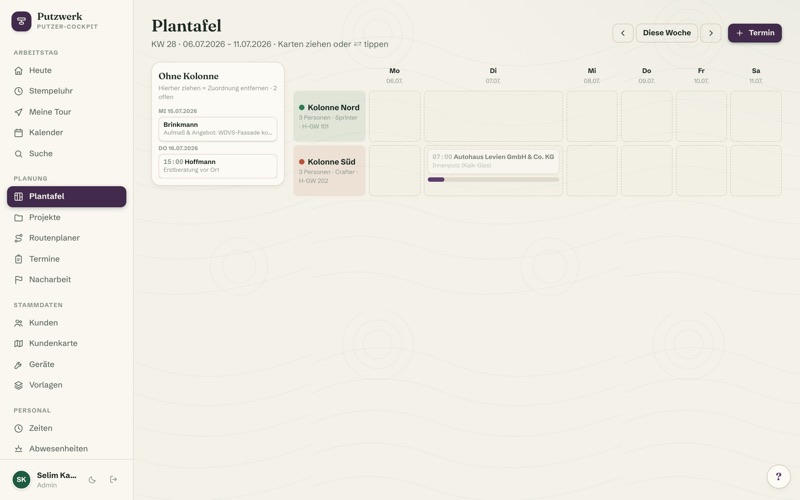Add a new Termin
The width and height of the screenshot is (800, 500).
point(755,33)
